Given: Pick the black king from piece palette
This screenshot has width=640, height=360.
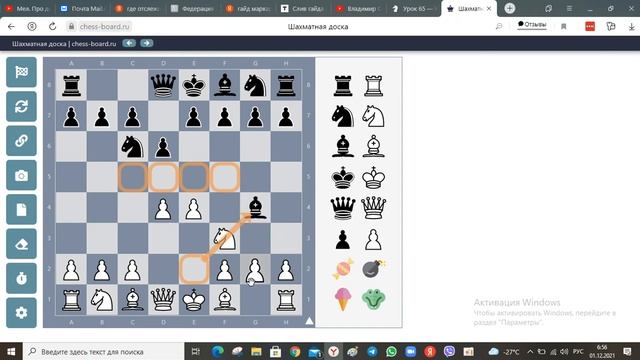Looking at the screenshot, I should click(343, 178).
